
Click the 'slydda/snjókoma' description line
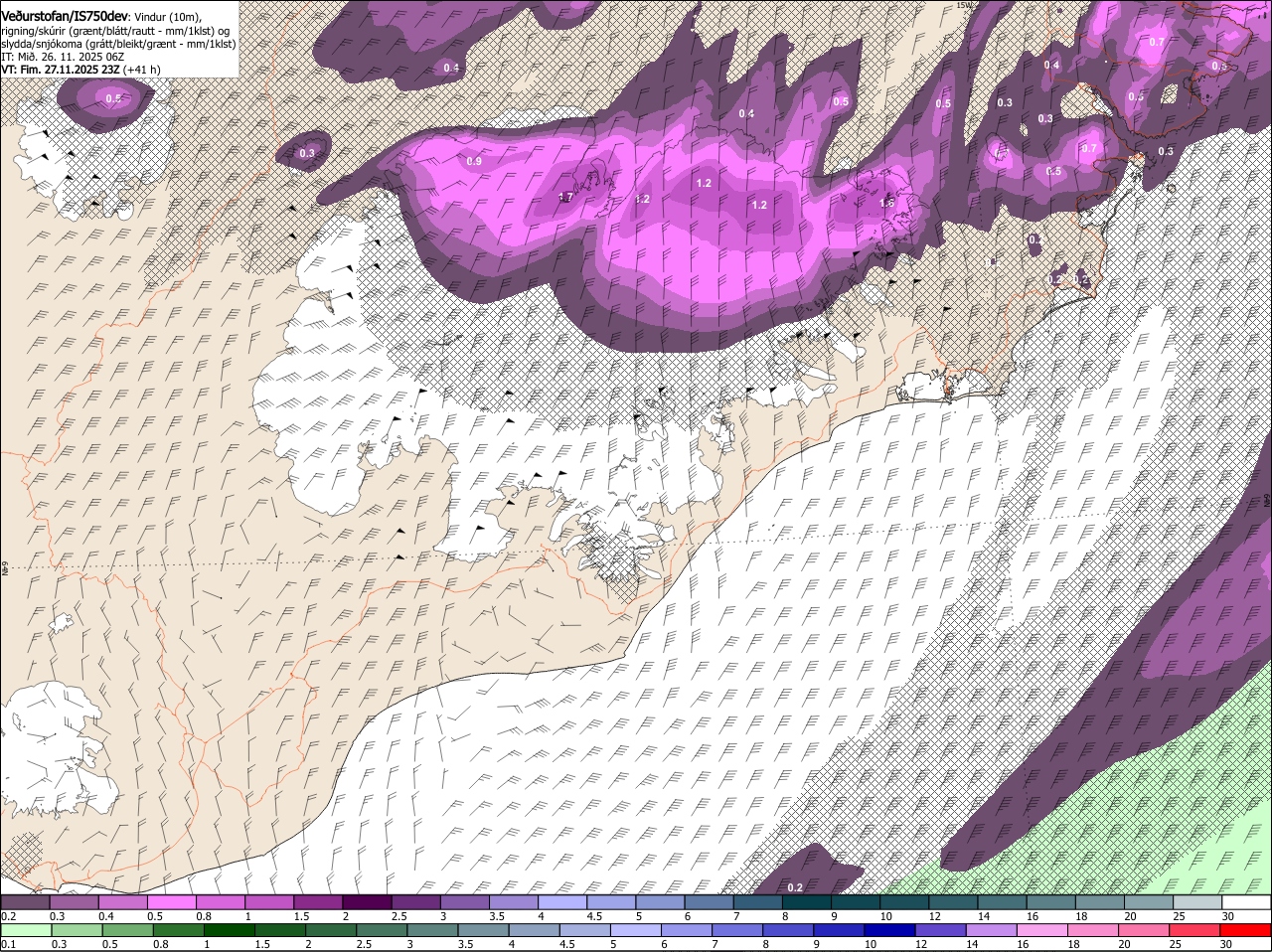[117, 43]
